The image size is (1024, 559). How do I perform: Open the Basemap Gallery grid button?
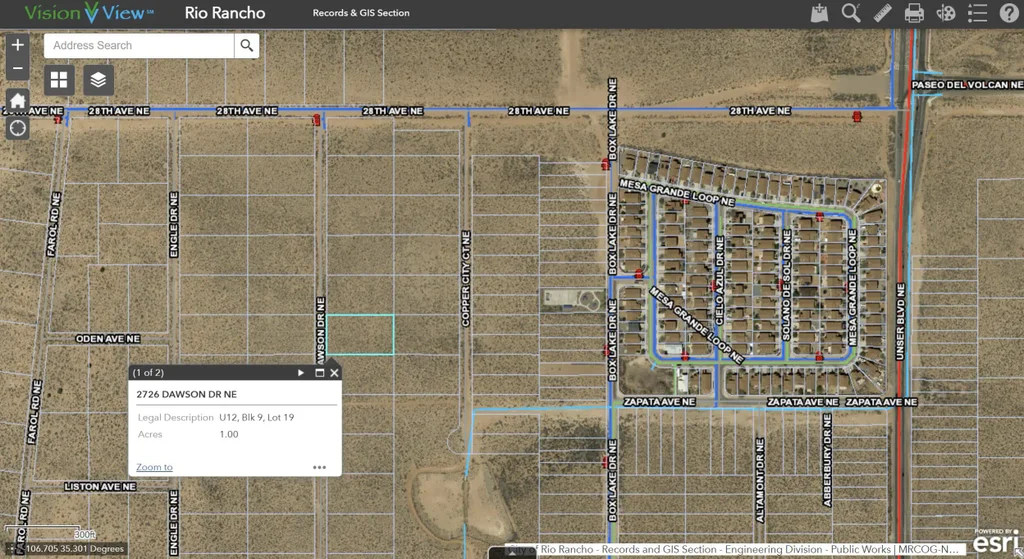pyautogui.click(x=59, y=80)
